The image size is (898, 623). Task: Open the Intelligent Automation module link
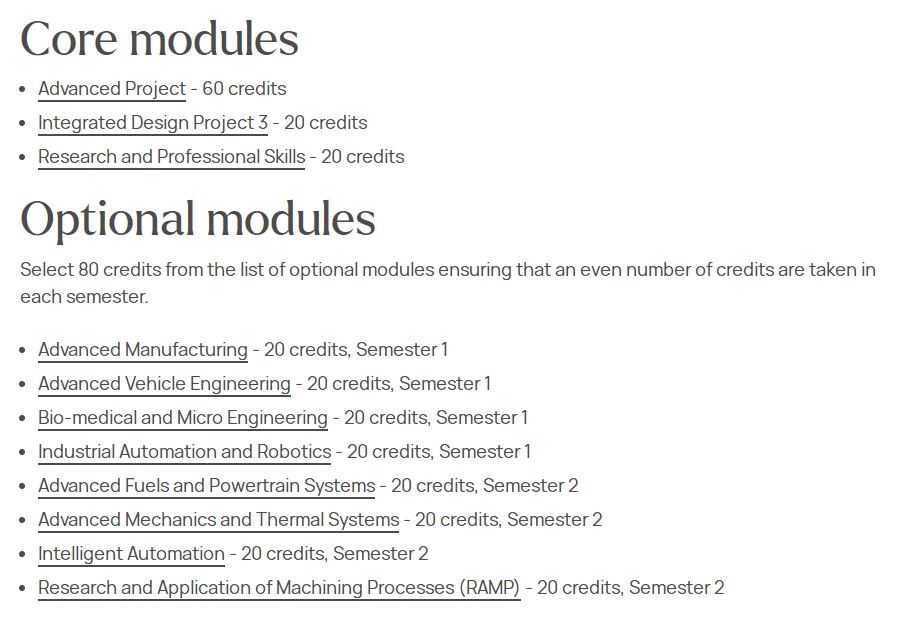tap(131, 554)
